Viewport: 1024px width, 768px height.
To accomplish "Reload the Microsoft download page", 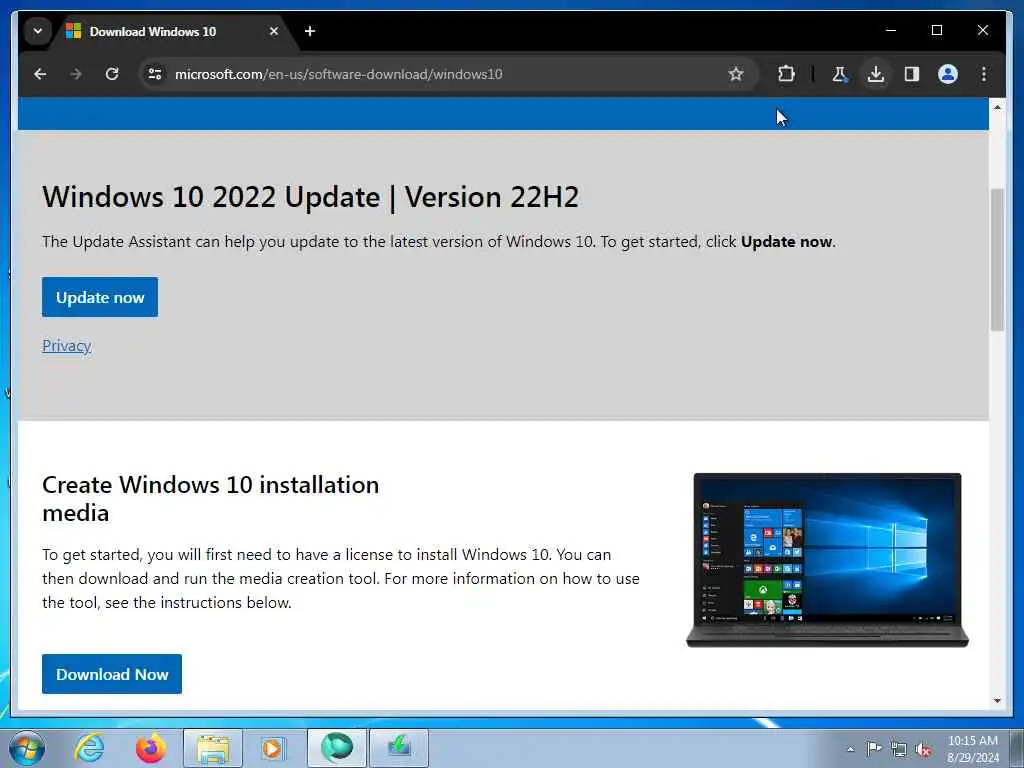I will [112, 74].
